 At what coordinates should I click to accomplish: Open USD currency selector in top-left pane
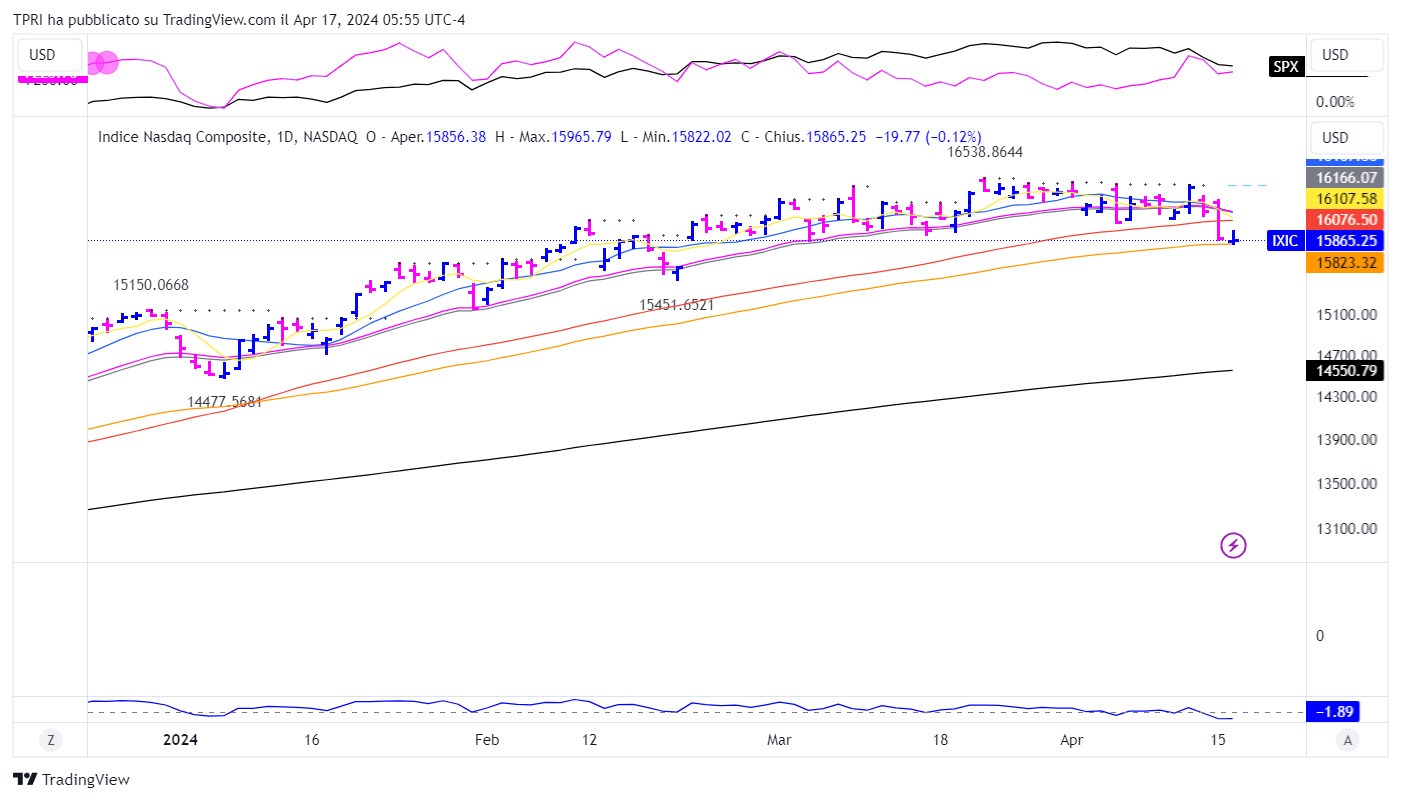[42, 55]
